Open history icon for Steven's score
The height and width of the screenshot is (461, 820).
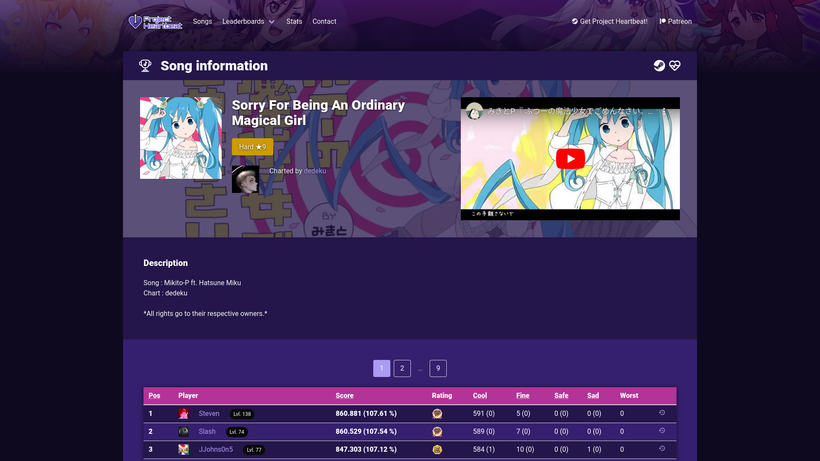[662, 413]
